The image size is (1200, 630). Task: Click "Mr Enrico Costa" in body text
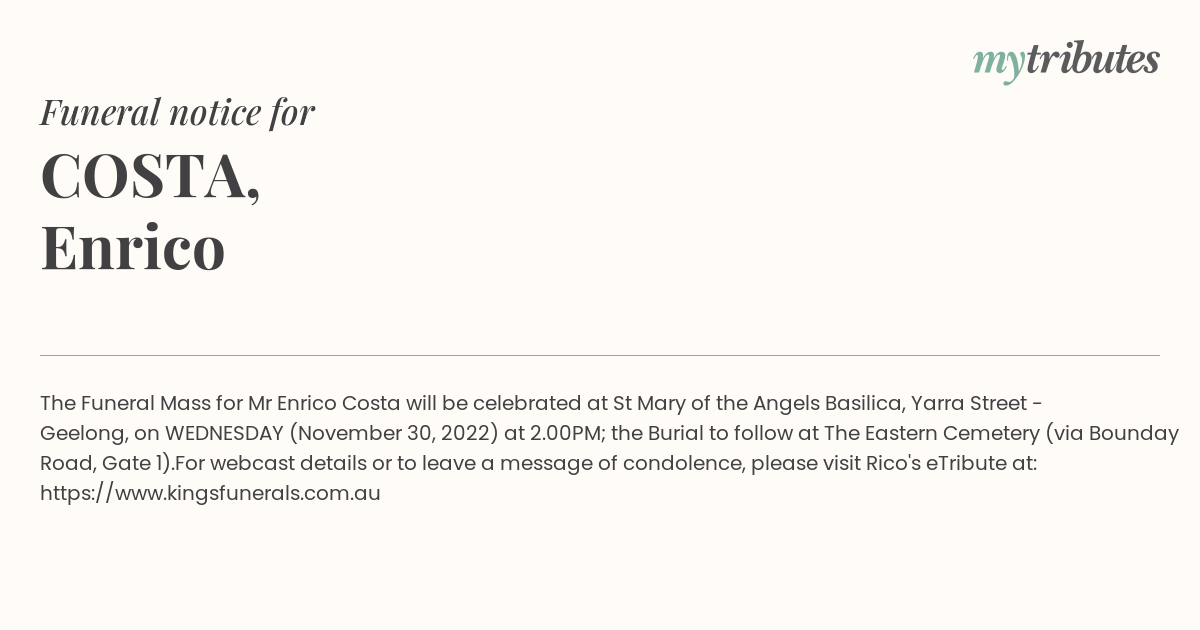point(324,403)
